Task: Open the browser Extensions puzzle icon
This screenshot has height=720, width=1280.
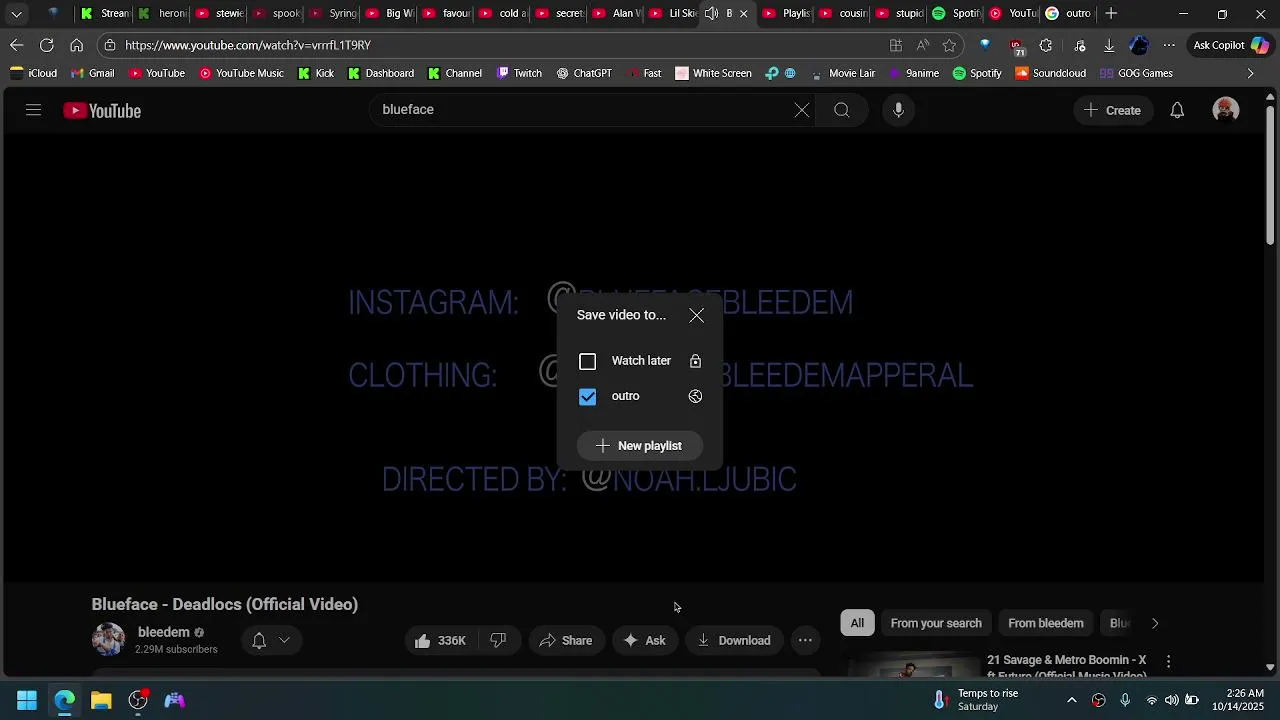Action: click(x=1046, y=45)
